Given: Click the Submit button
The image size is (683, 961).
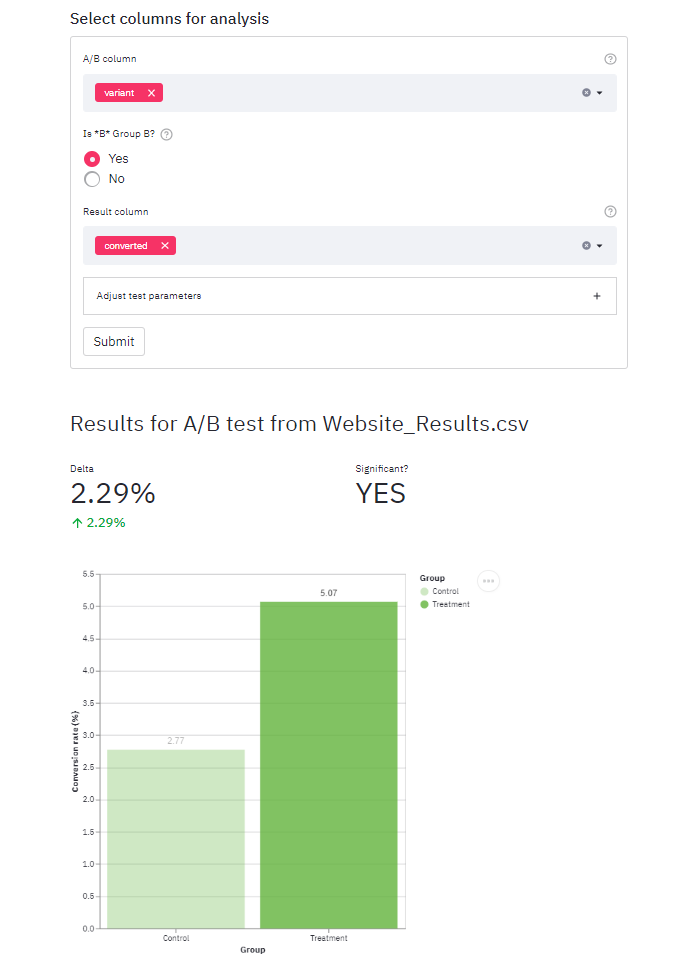Looking at the screenshot, I should click(114, 341).
